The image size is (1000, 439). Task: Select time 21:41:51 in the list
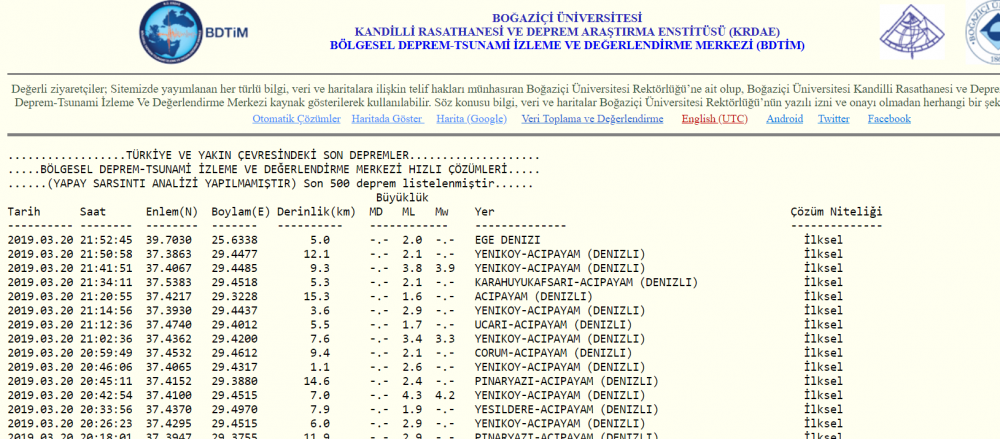pyautogui.click(x=106, y=268)
